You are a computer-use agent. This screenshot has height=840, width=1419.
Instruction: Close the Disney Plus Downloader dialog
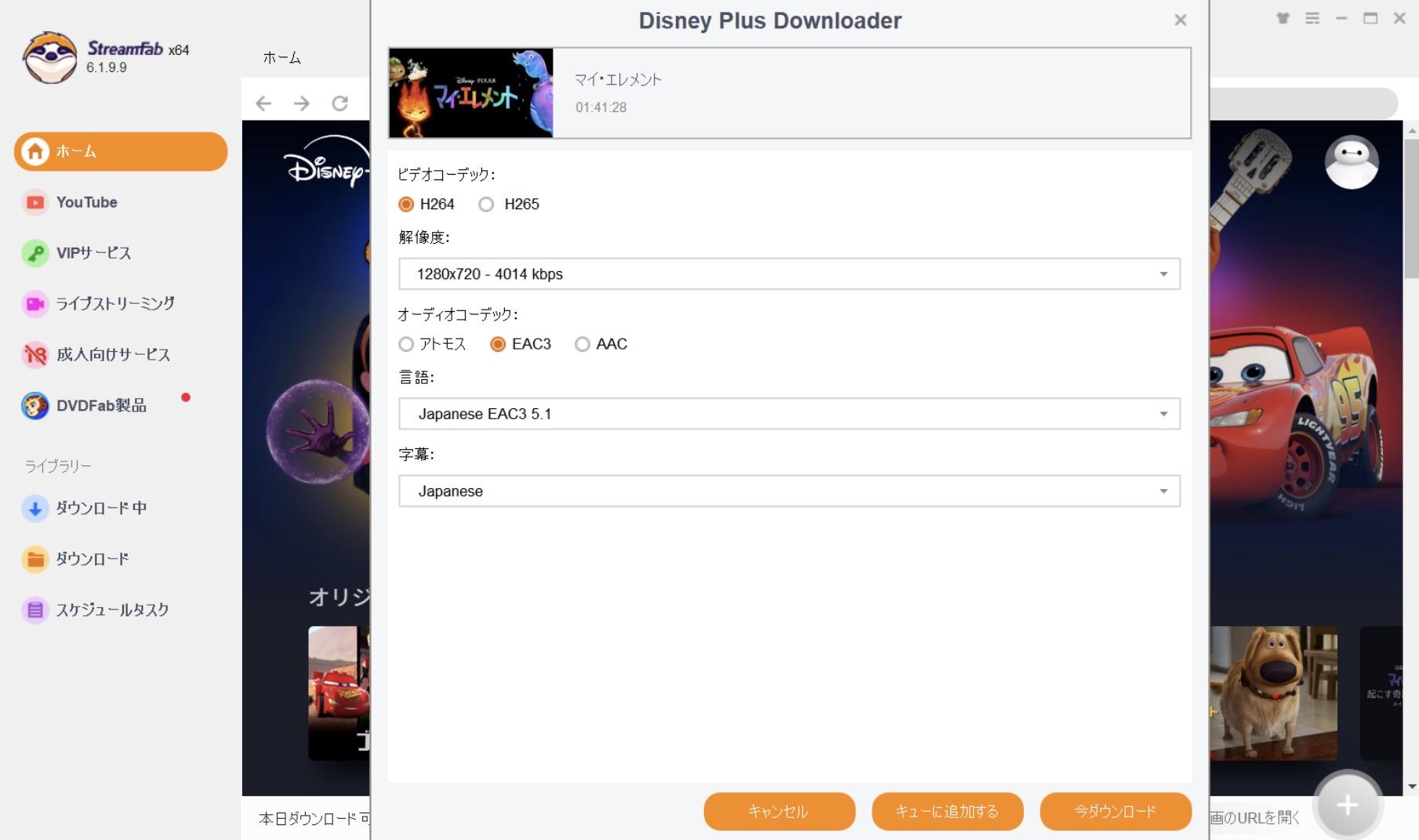(1180, 20)
